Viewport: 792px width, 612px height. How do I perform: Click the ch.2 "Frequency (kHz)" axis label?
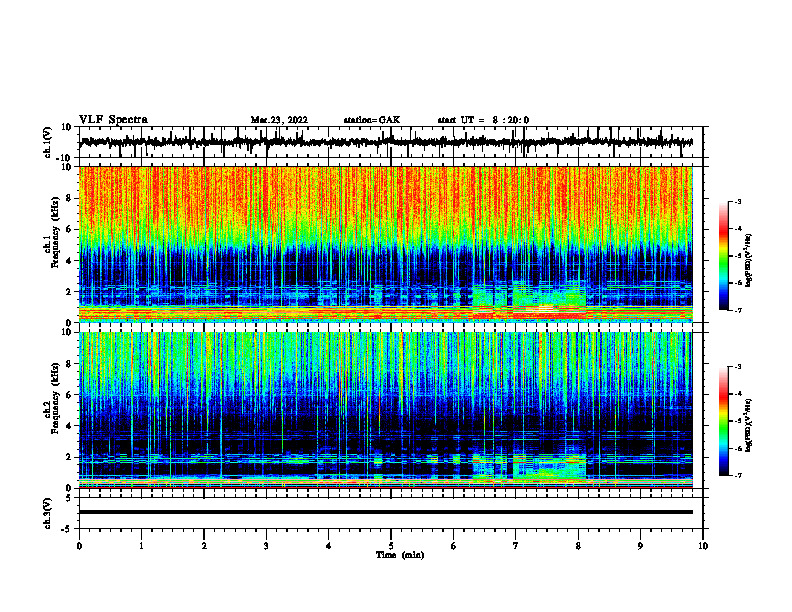(x=55, y=398)
